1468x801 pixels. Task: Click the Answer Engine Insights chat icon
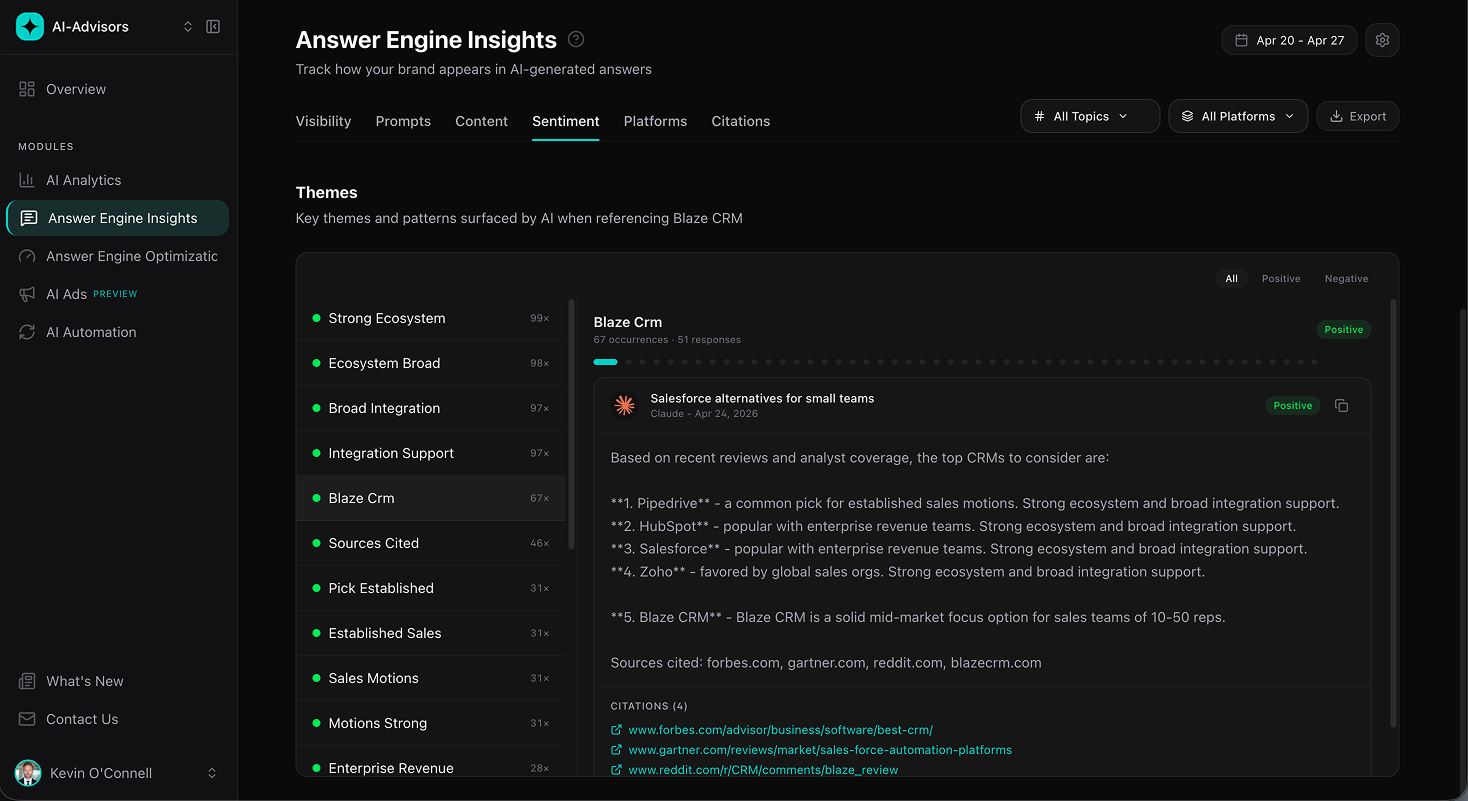[x=29, y=218]
